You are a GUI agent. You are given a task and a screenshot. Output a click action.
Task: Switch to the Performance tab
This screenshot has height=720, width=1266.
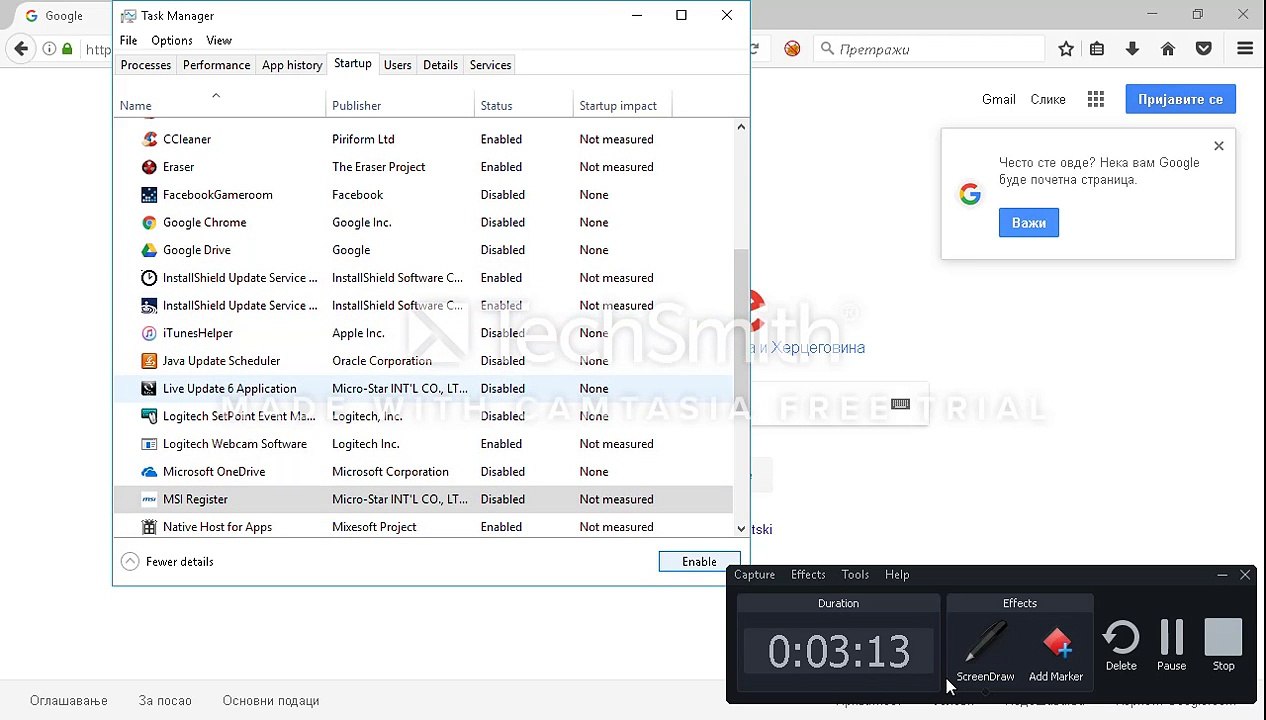click(216, 65)
